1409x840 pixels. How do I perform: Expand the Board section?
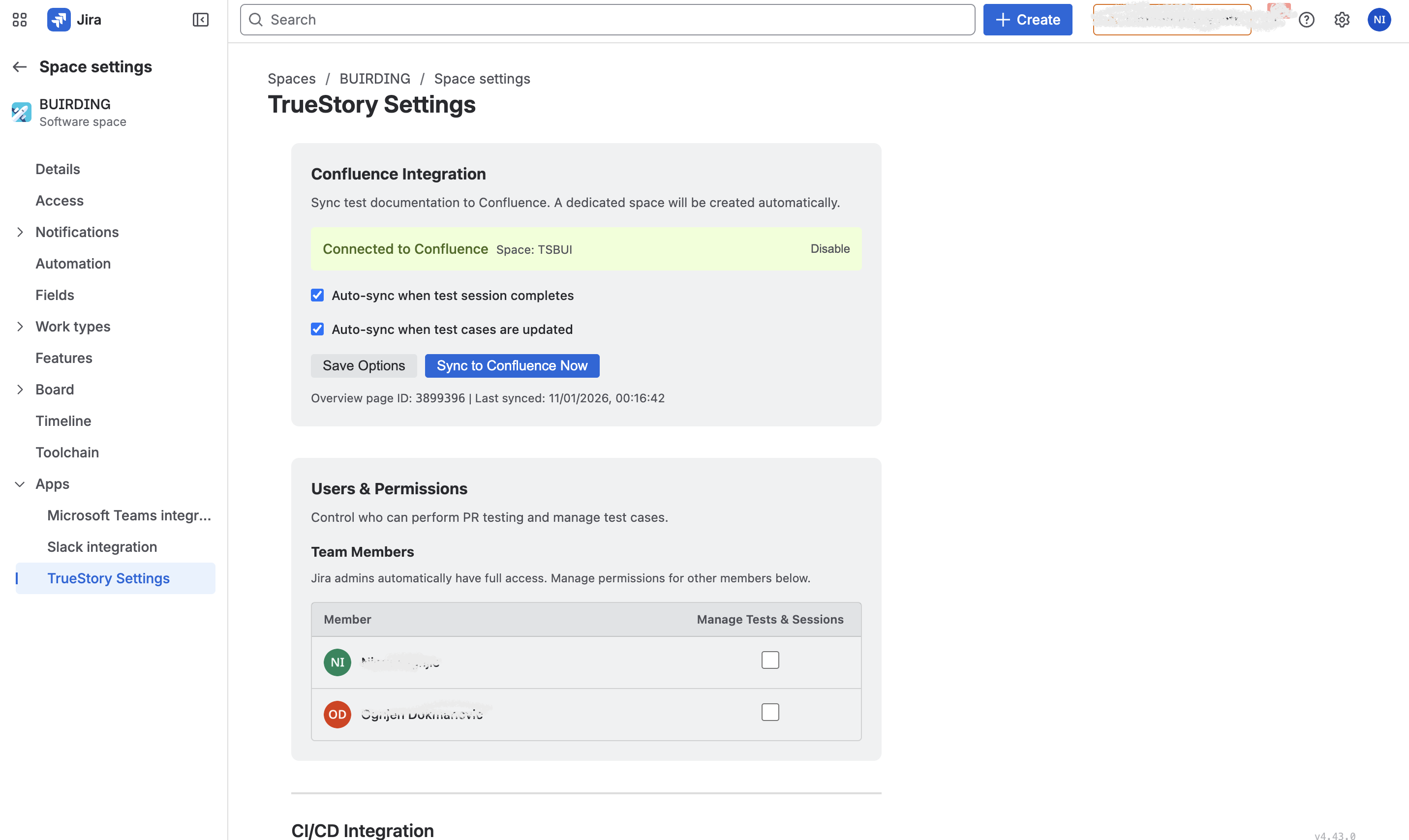(x=20, y=390)
